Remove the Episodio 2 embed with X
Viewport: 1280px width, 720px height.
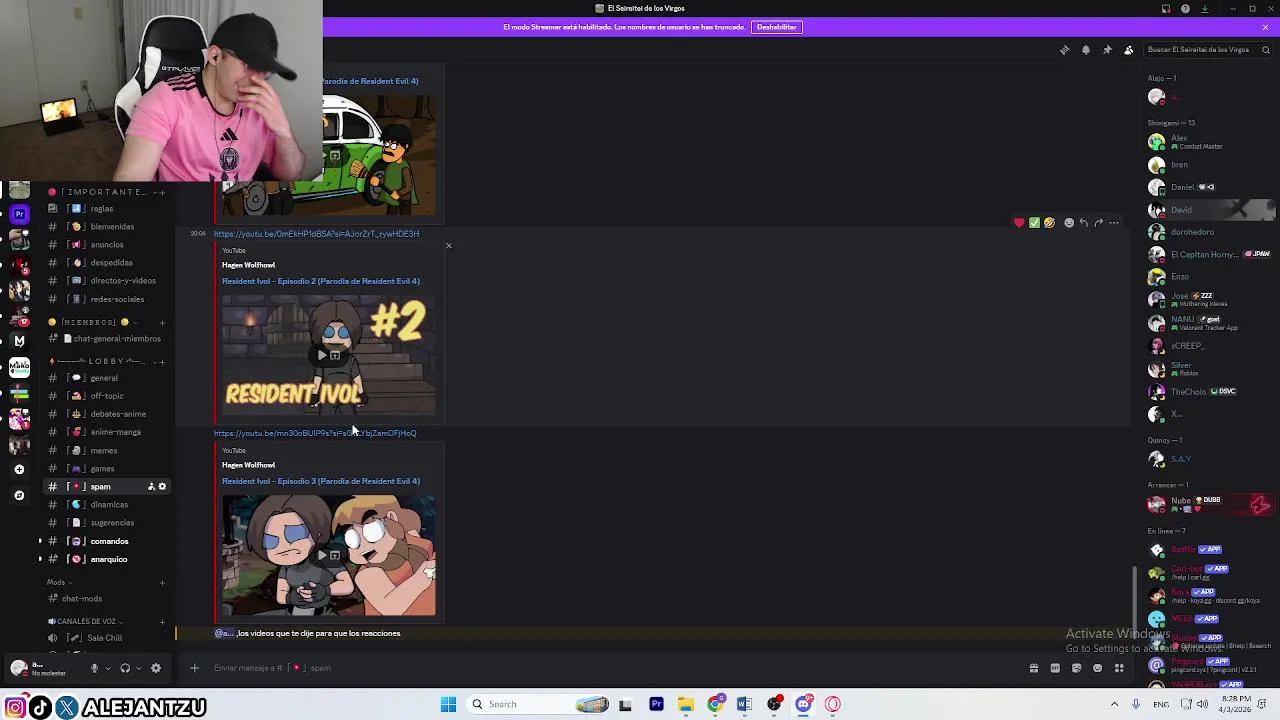[448, 245]
